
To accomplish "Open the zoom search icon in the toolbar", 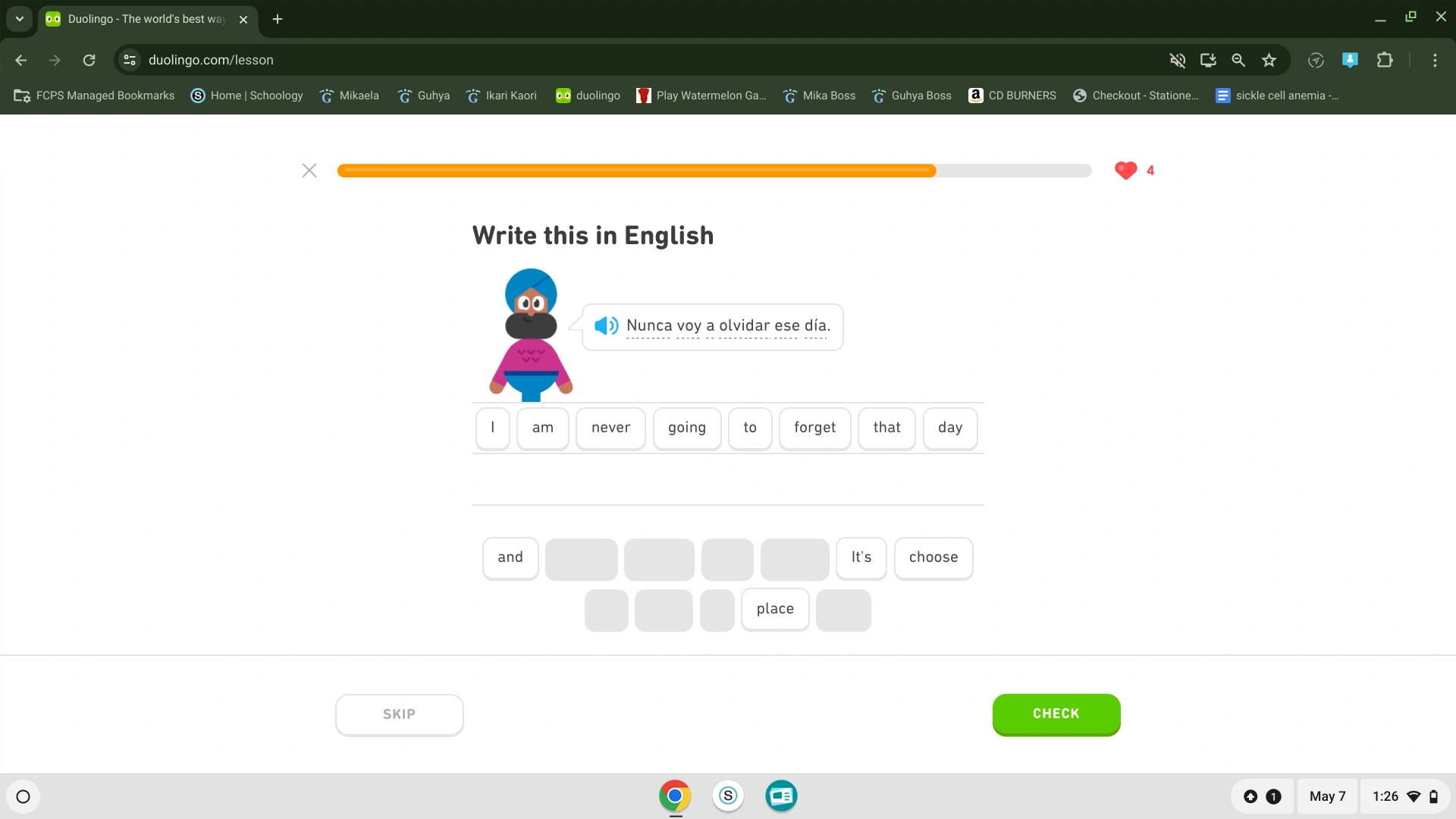I will click(x=1238, y=60).
